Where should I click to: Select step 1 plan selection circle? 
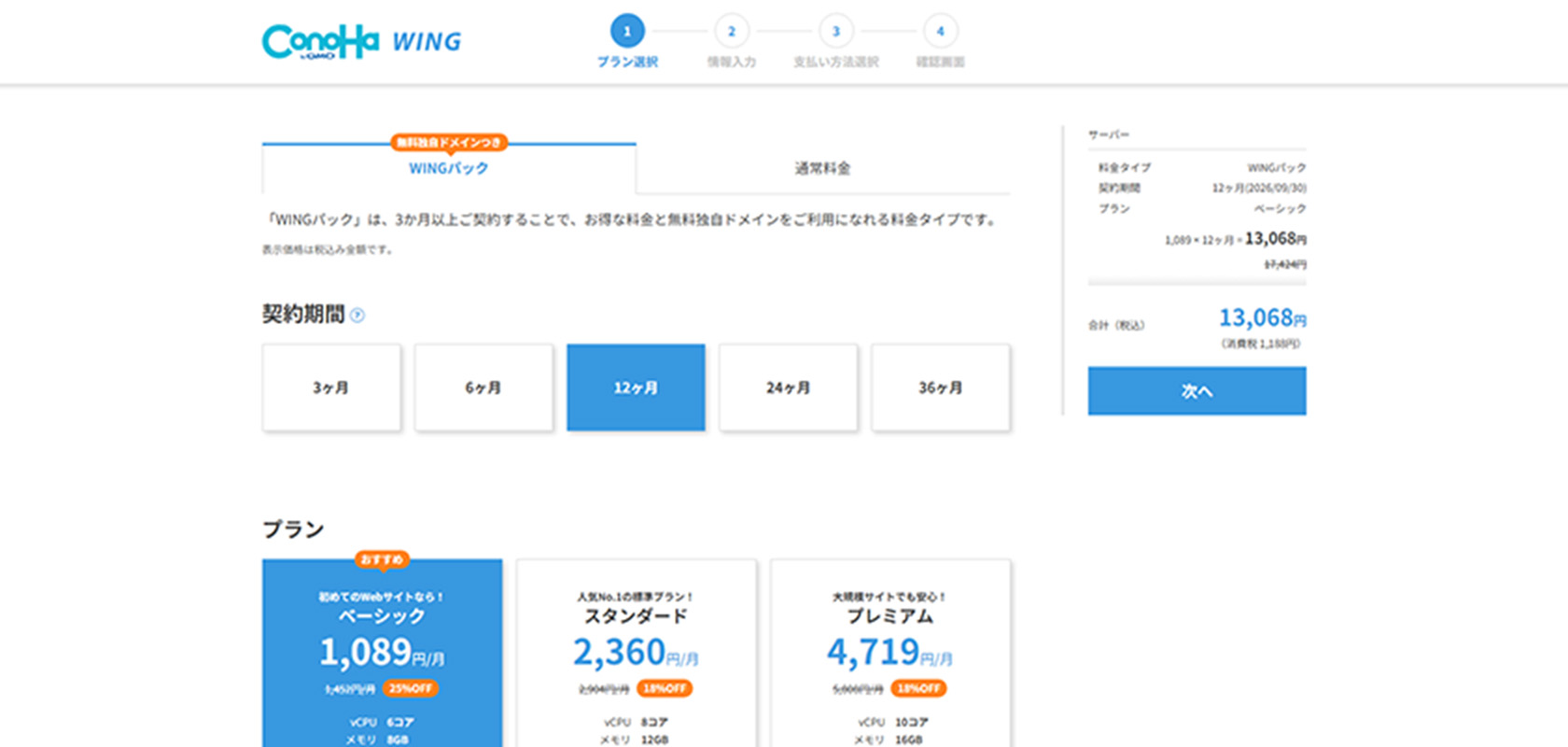[627, 31]
